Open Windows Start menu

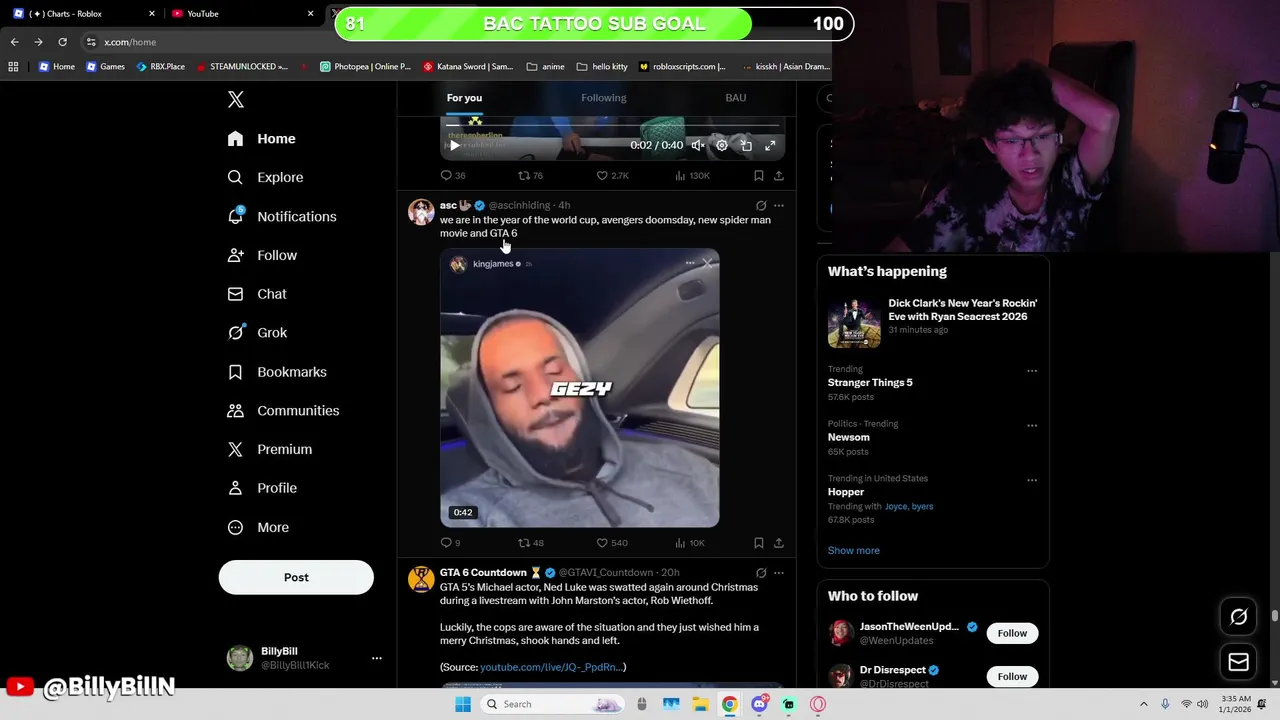(x=463, y=704)
